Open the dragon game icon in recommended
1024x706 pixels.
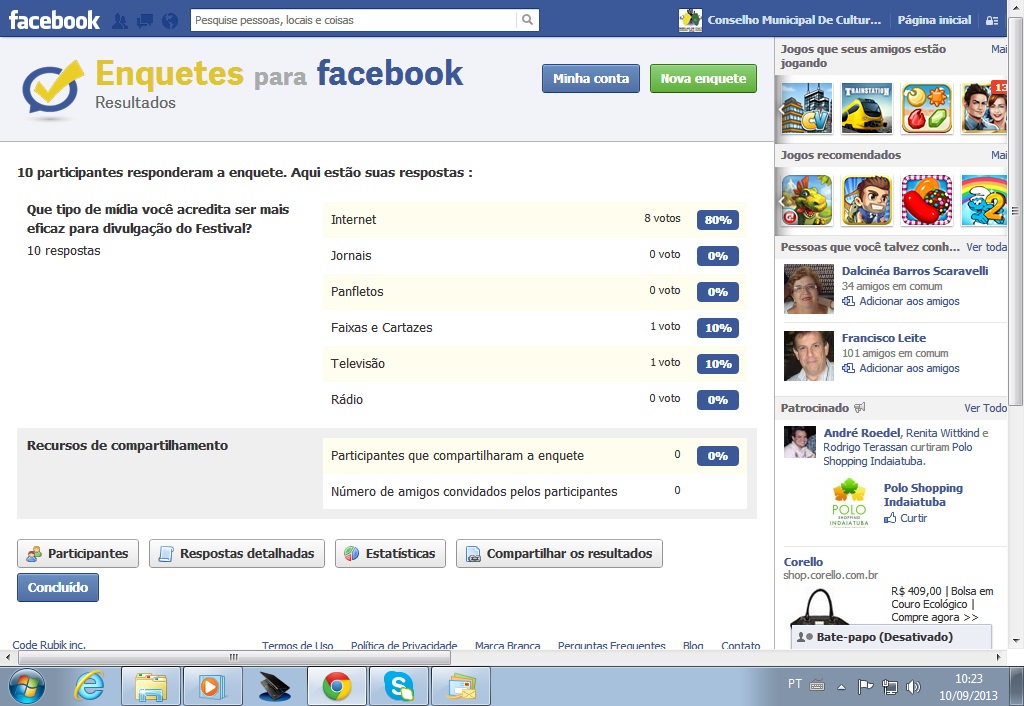[x=807, y=200]
